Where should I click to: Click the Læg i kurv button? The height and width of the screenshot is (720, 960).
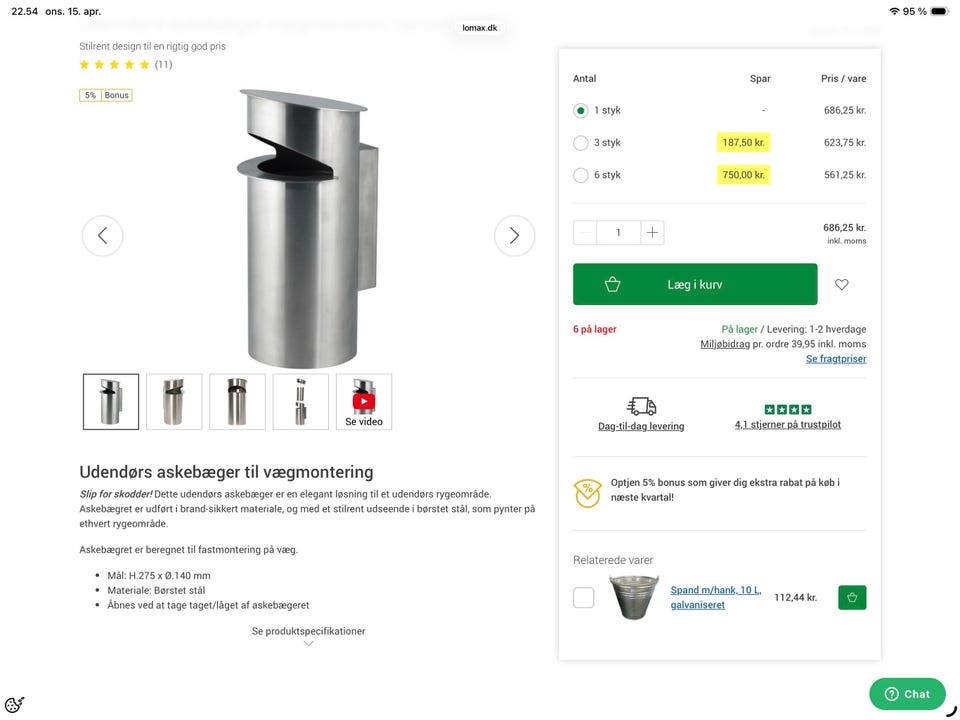[694, 285]
